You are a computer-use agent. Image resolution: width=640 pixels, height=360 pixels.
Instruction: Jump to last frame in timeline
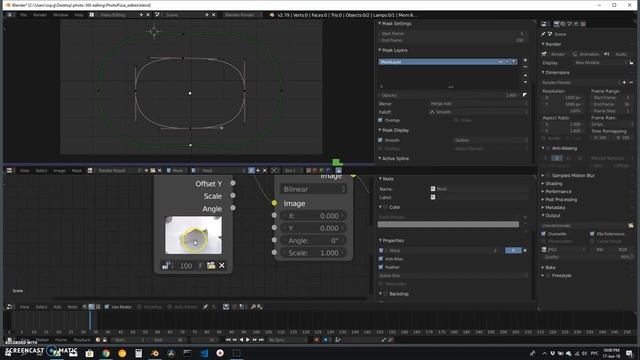[x=261, y=340]
